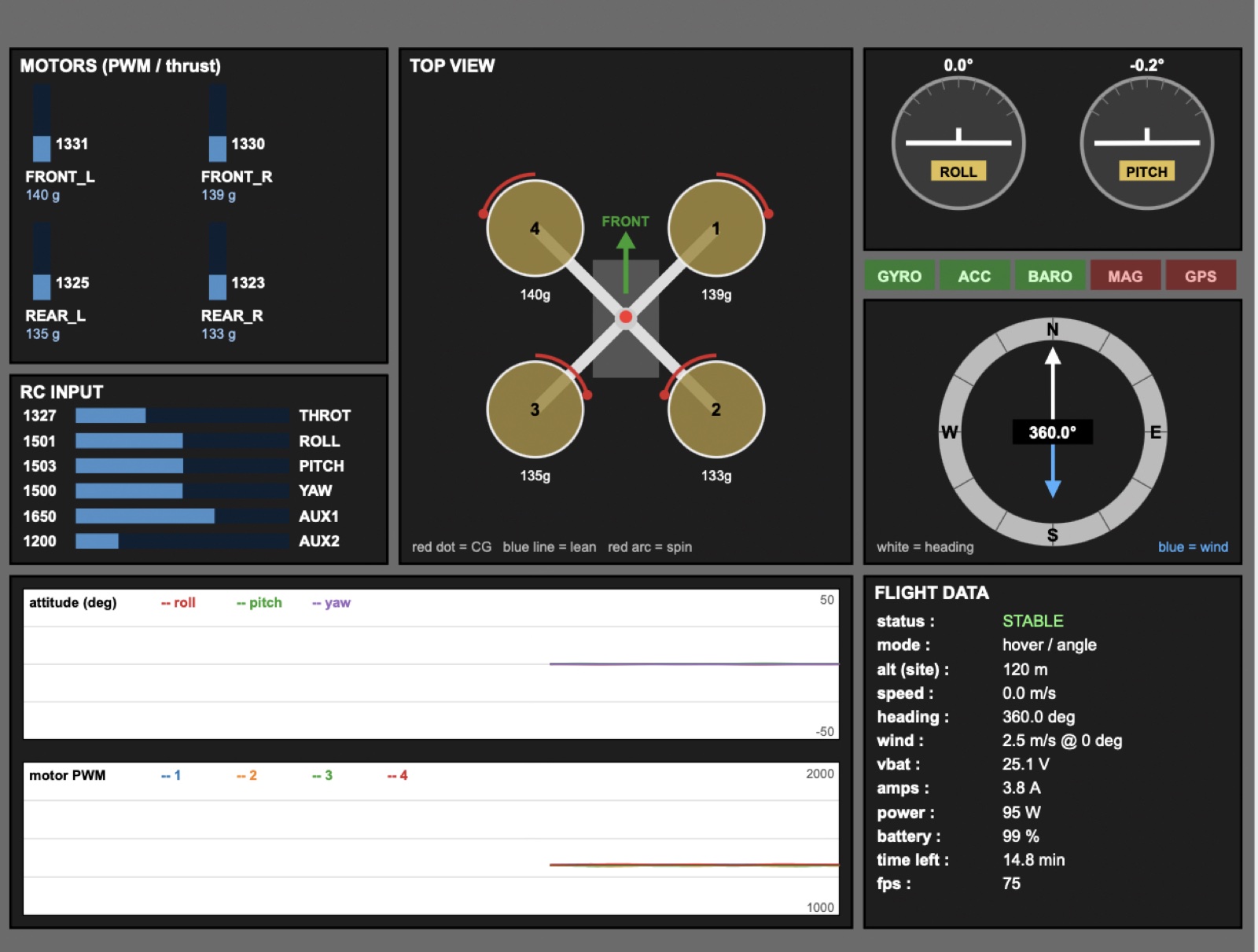Click the '3.8 A' amps value
This screenshot has width=1258, height=952.
(1021, 788)
